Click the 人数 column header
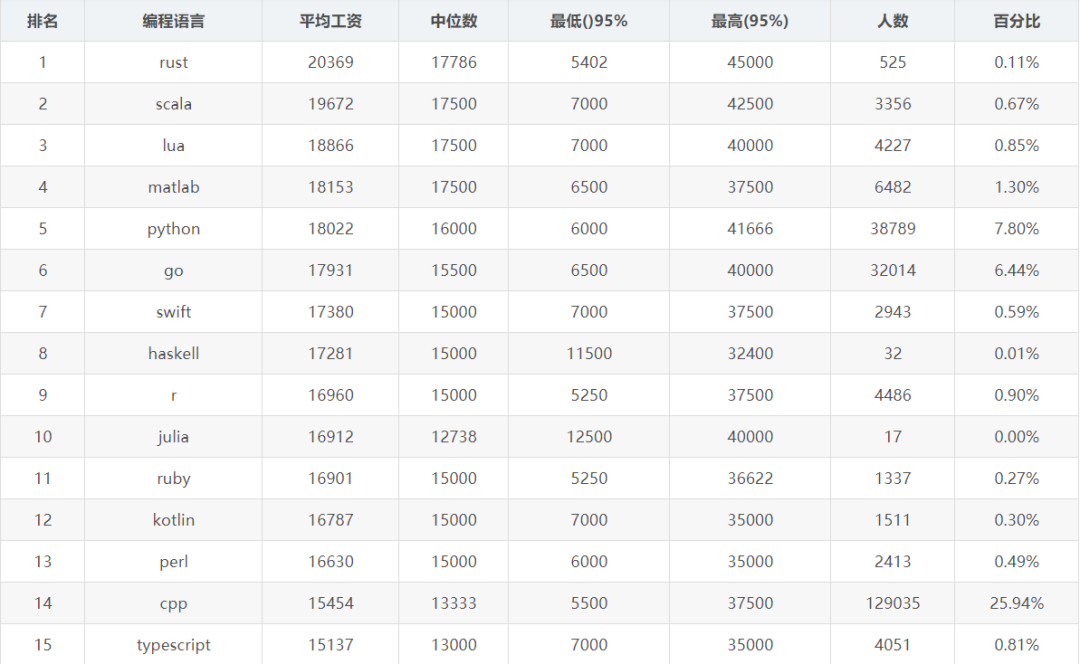This screenshot has height=664, width=1080. tap(893, 21)
